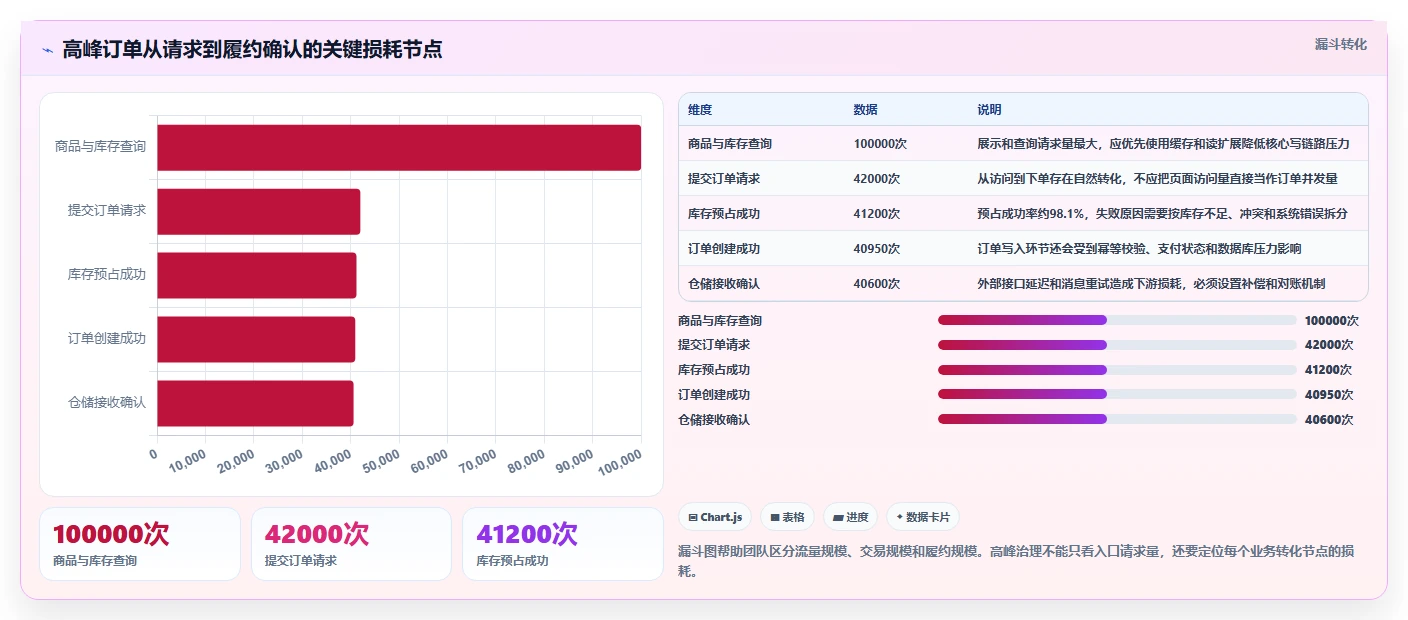Click the 100000次 data card
Screen dimensions: 1408x620
pos(140,544)
